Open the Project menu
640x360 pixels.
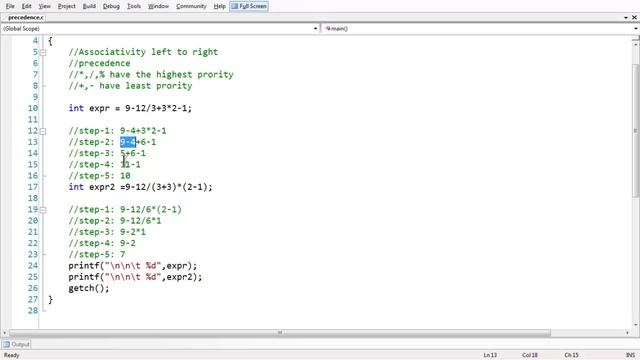(x=67, y=6)
